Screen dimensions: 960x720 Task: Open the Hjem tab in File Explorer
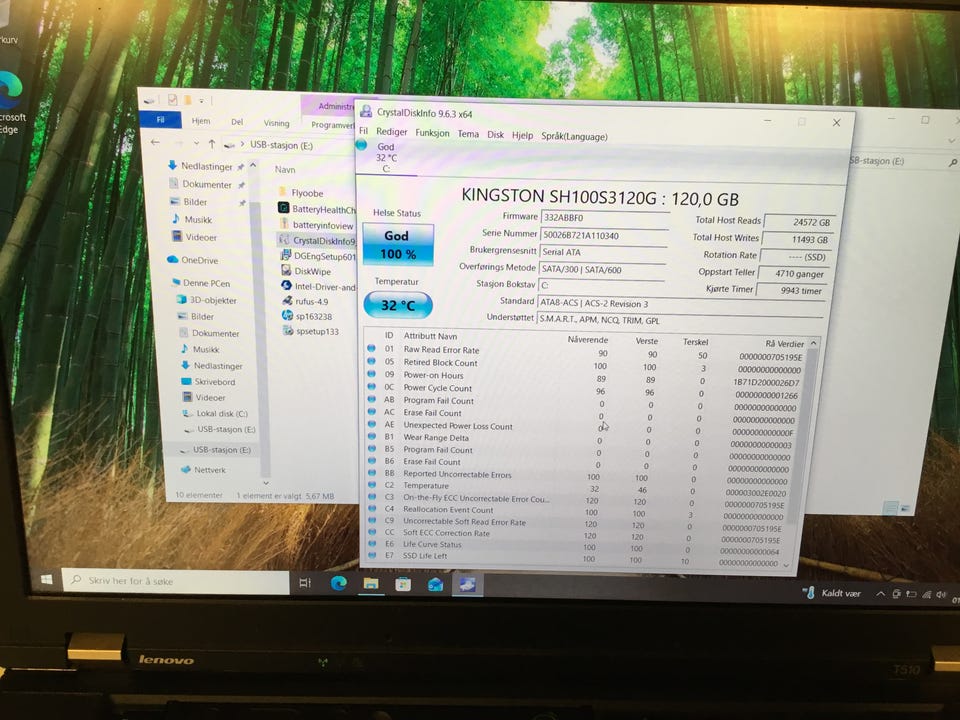pos(201,121)
